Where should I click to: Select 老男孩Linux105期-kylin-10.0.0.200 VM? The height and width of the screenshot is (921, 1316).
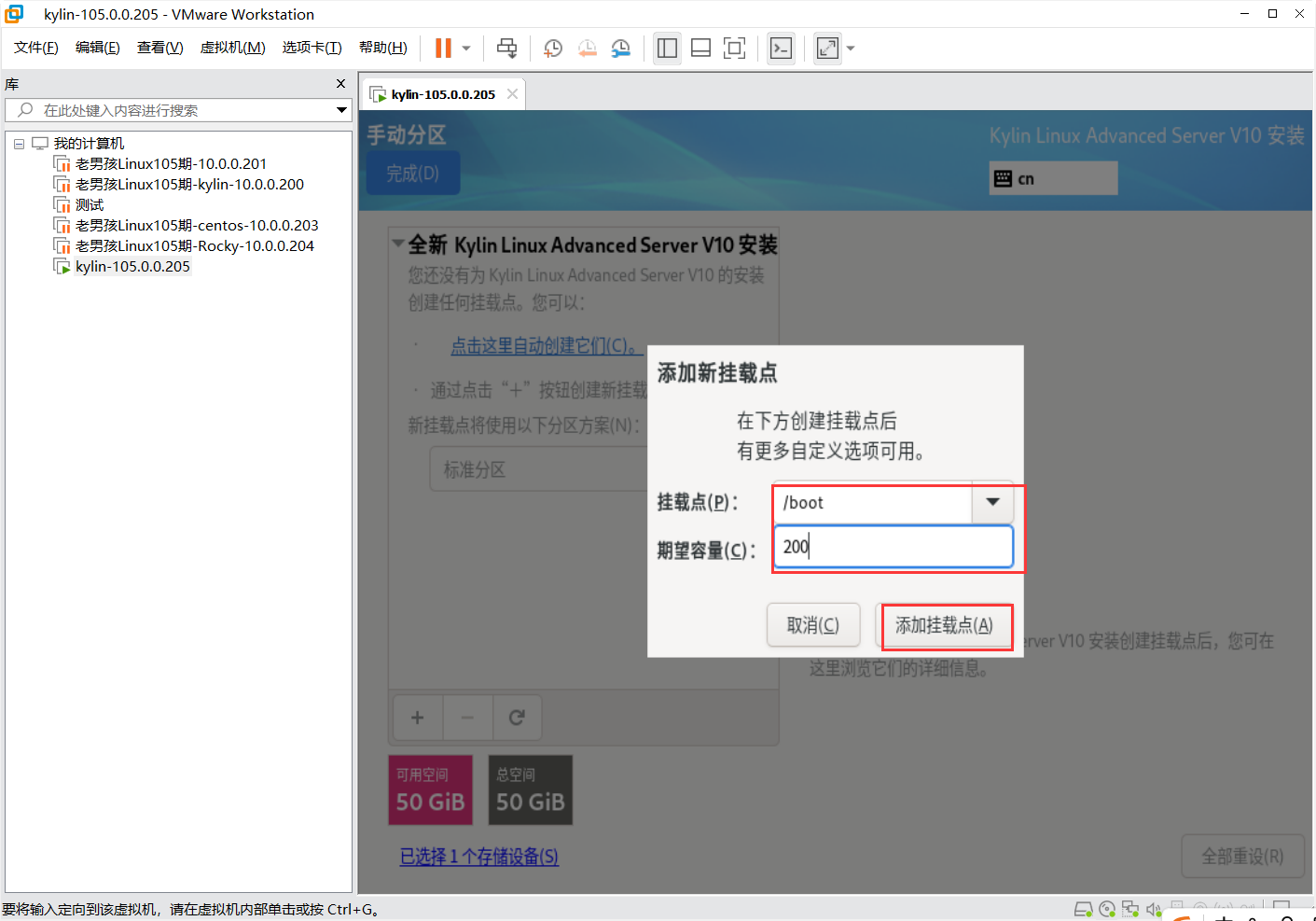[x=189, y=185]
